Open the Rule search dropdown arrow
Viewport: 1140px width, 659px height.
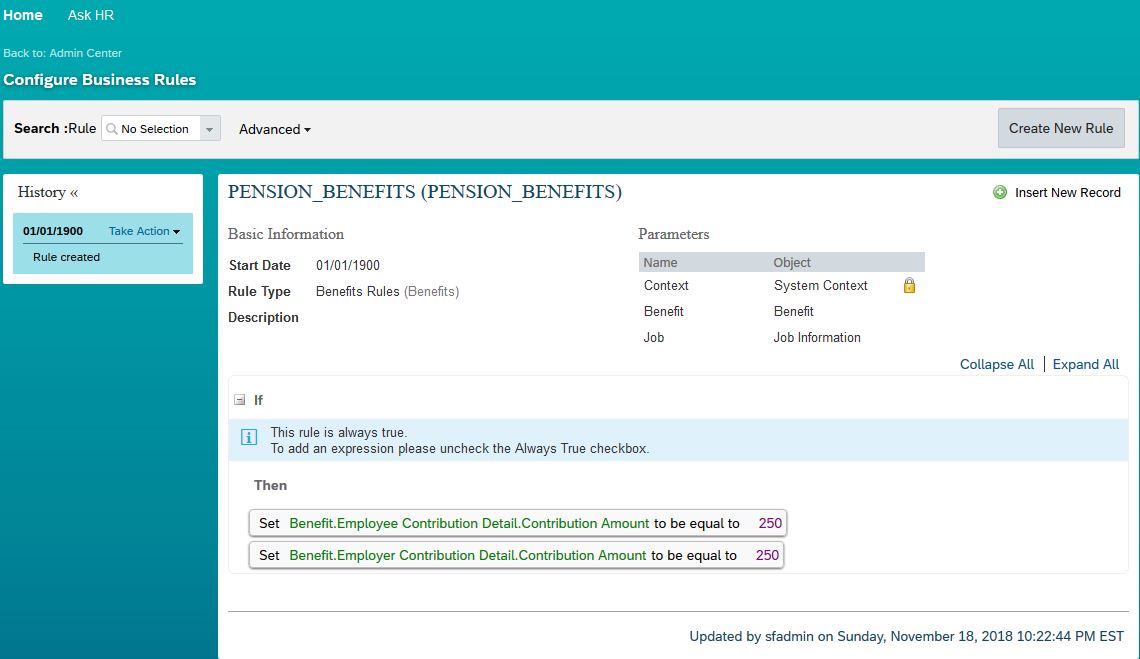point(209,129)
